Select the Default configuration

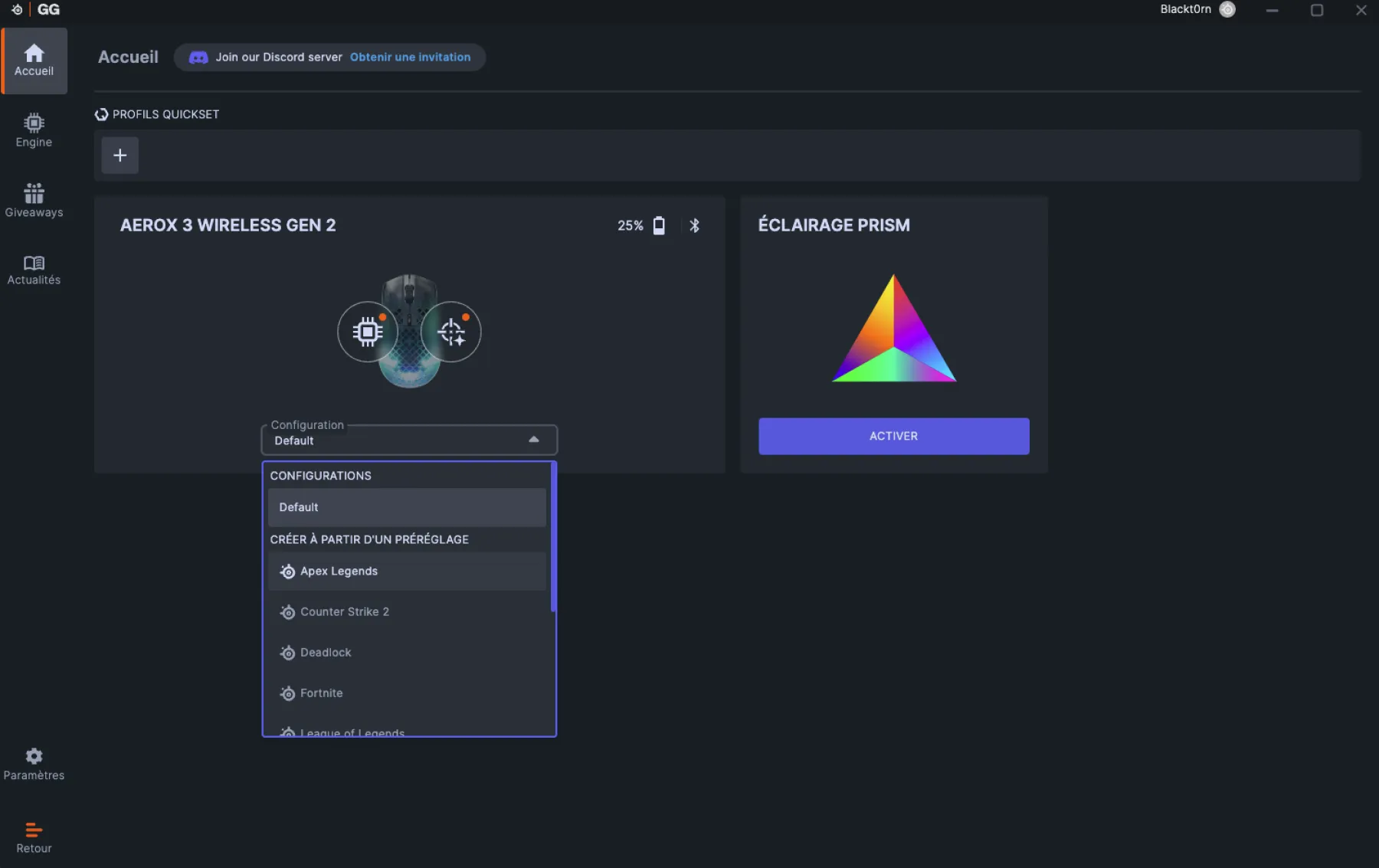(x=408, y=507)
